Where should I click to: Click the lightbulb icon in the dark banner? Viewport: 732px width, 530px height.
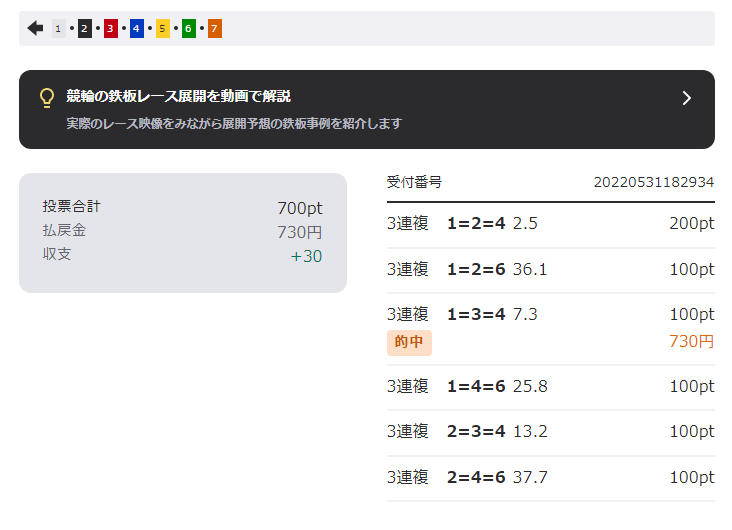(47, 98)
